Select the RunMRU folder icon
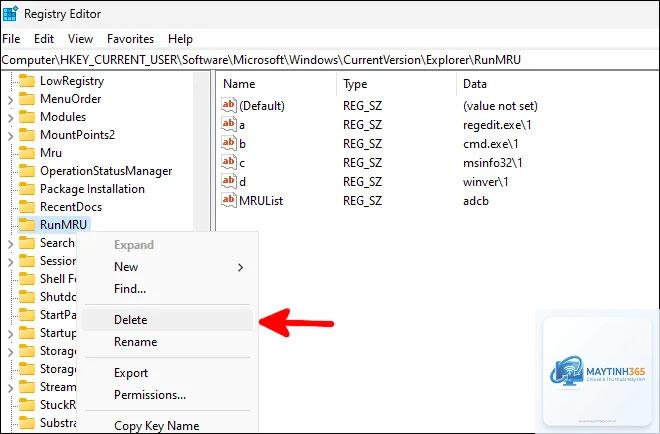 (x=27, y=224)
